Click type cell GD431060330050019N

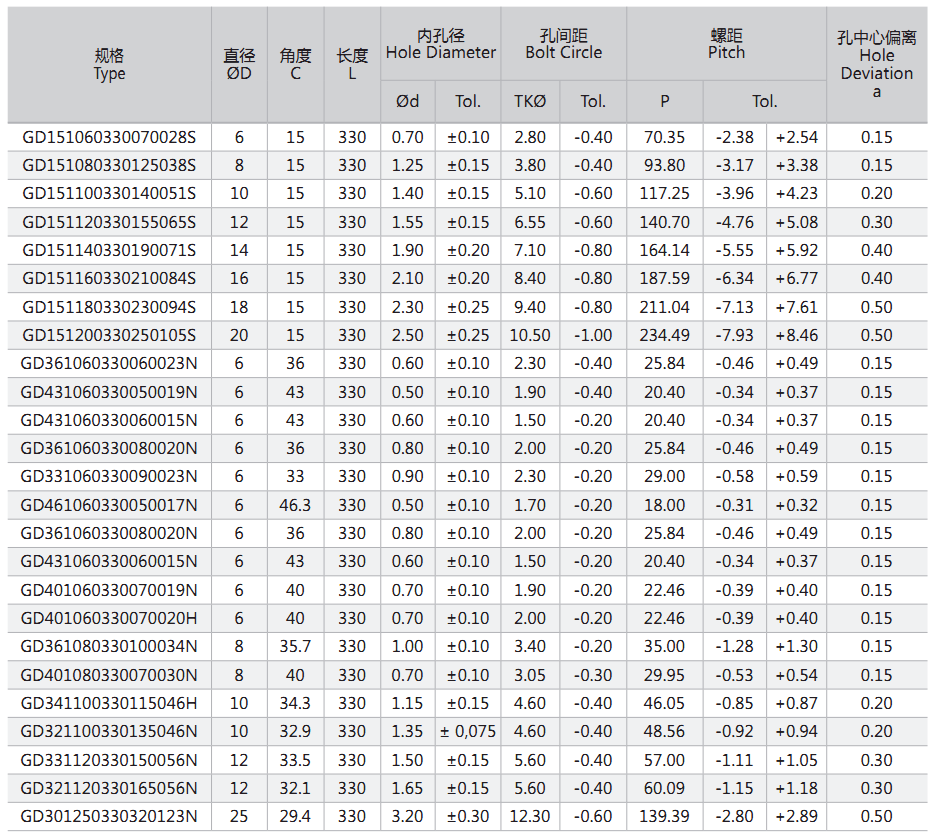(x=109, y=392)
